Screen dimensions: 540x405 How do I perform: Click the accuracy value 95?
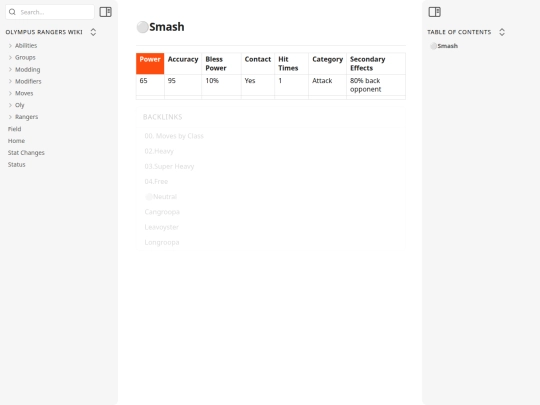coord(172,81)
